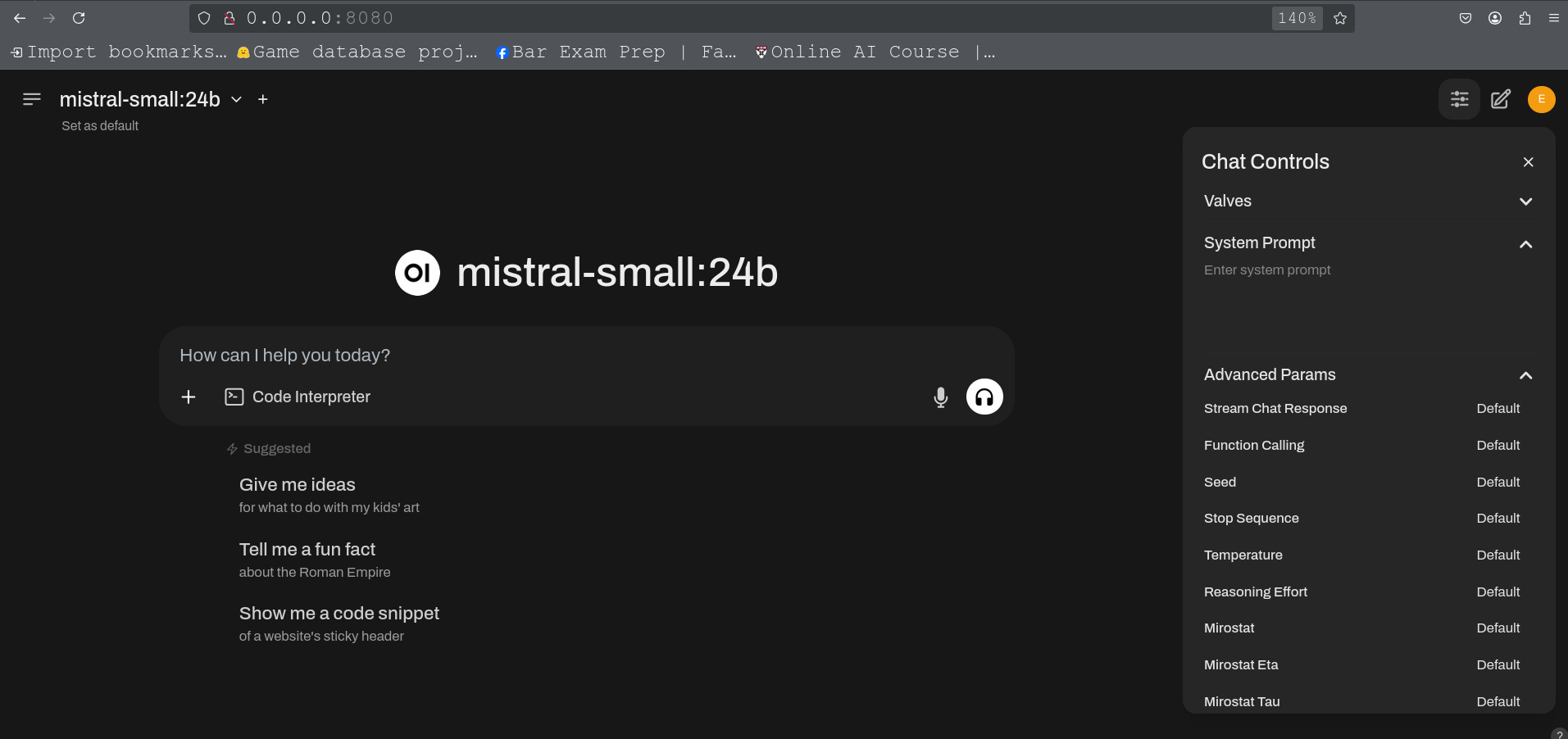Collapse the Advanced Params section
This screenshot has width=1568, height=739.
click(x=1368, y=374)
